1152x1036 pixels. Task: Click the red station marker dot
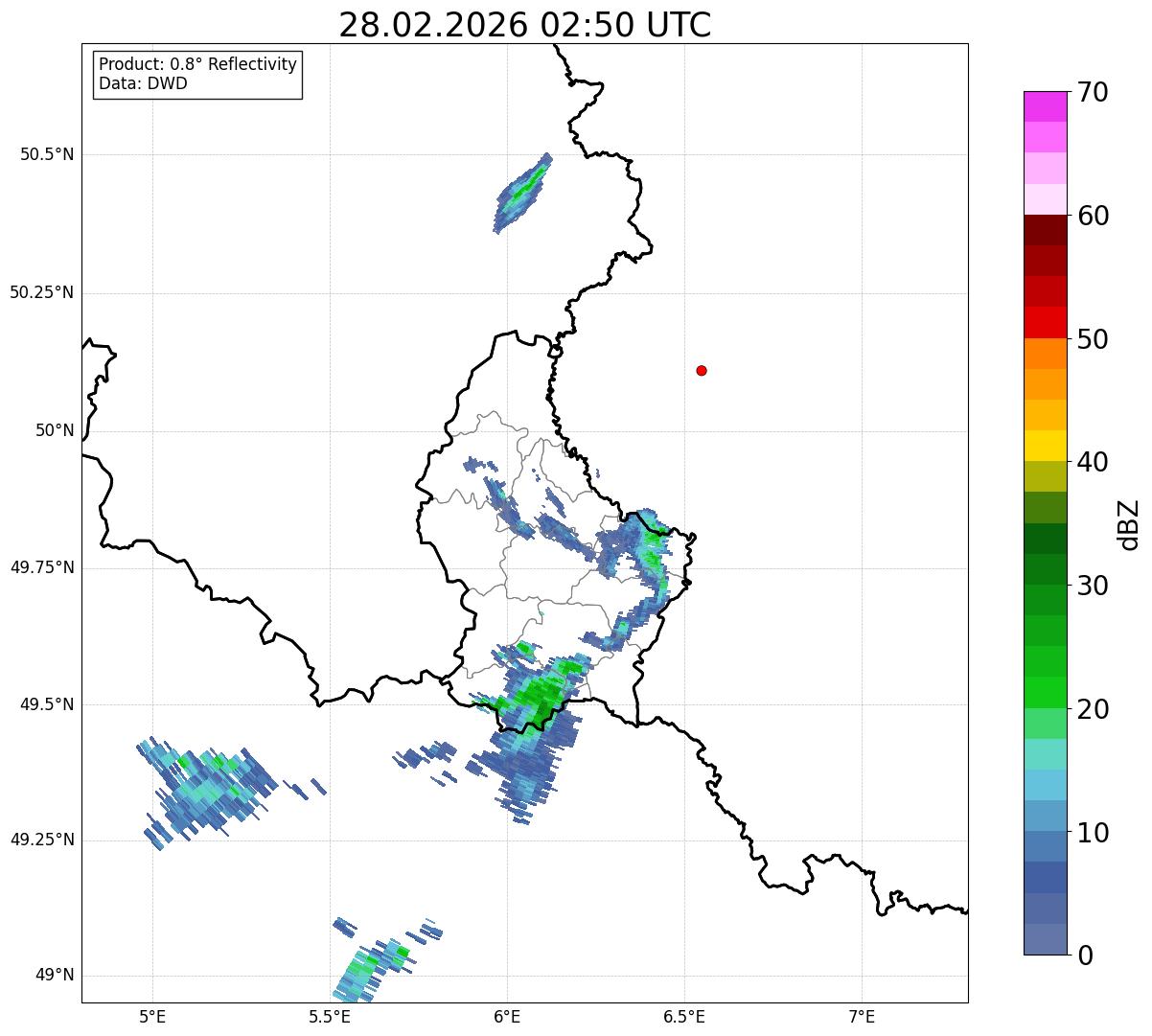[702, 371]
